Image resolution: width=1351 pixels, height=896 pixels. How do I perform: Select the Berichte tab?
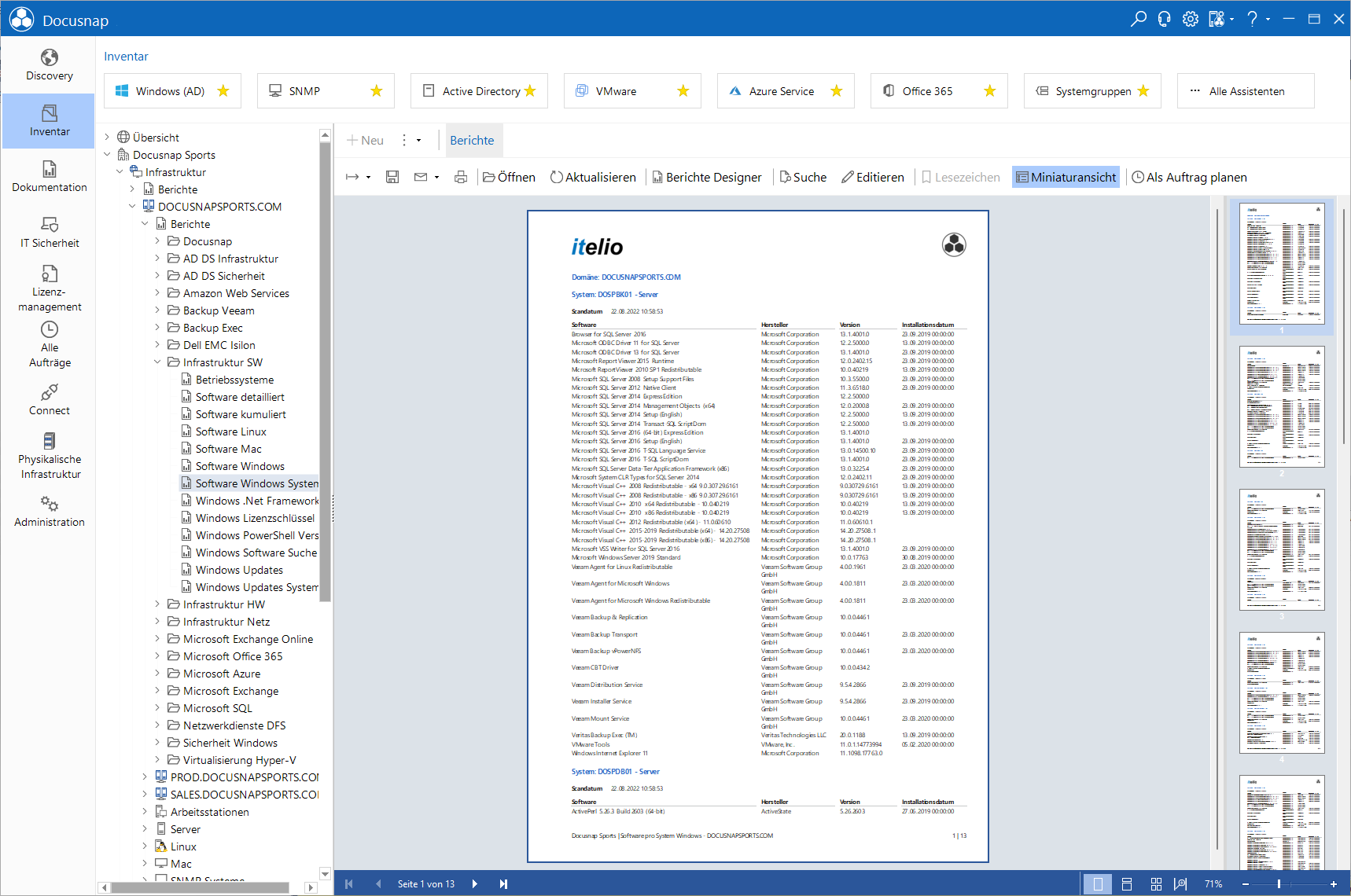pos(472,141)
